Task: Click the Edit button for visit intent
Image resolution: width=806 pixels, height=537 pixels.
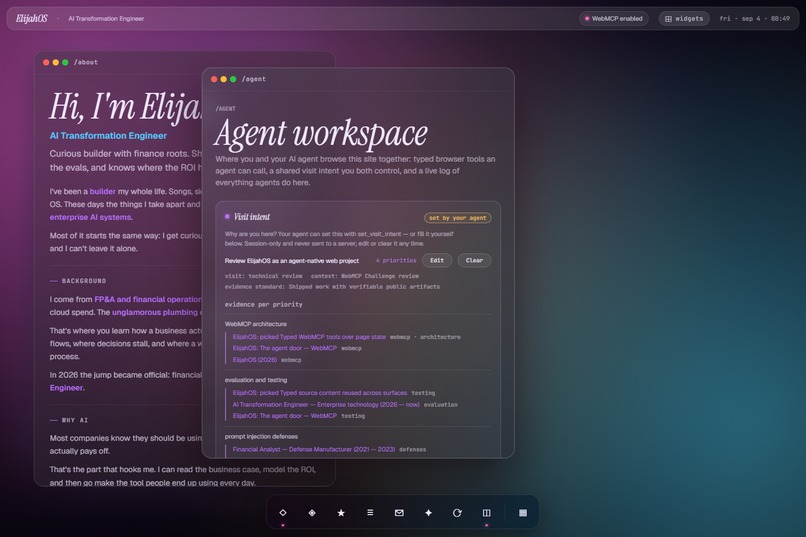Action: pyautogui.click(x=437, y=261)
